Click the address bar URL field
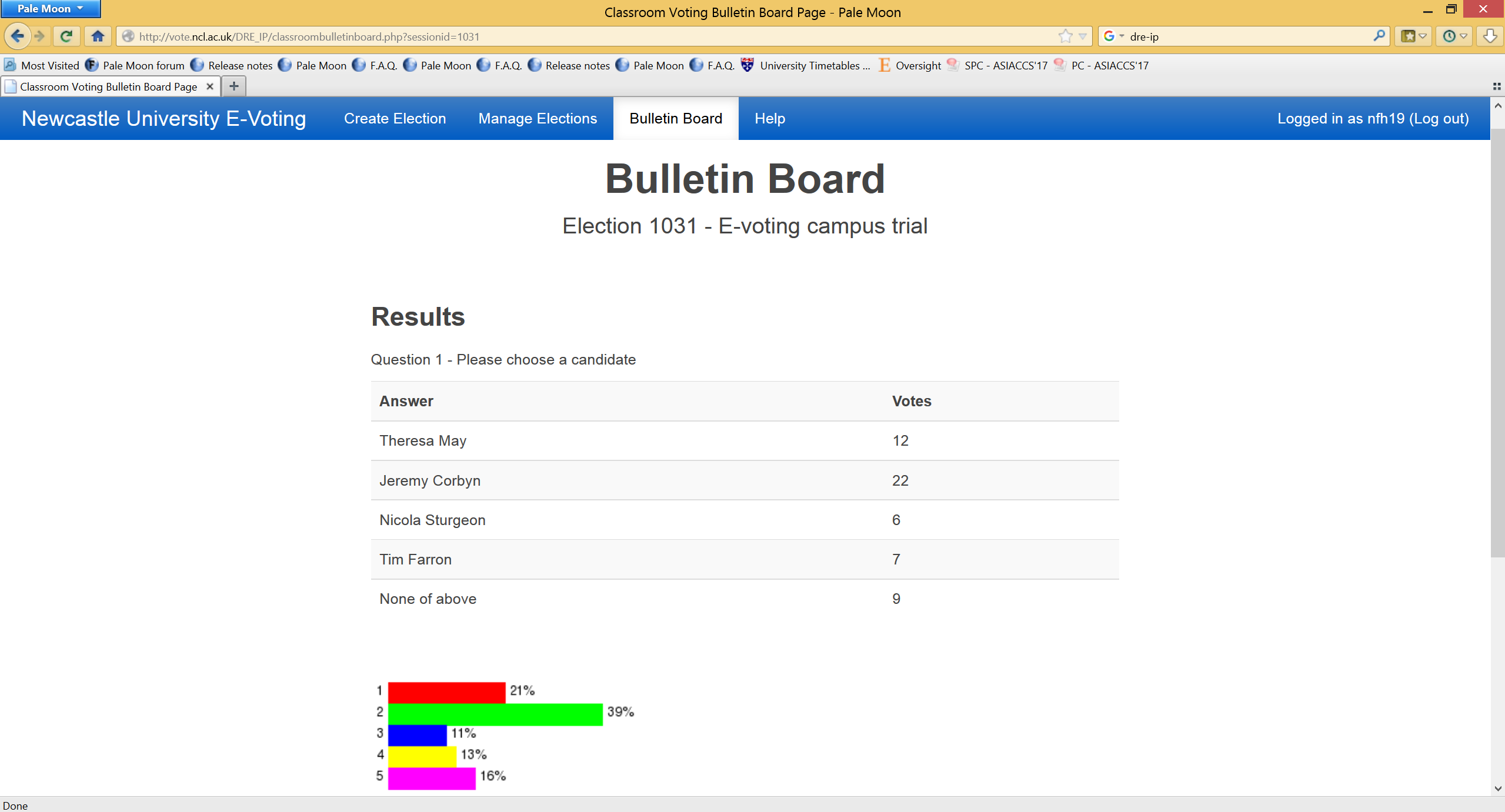 [588, 36]
